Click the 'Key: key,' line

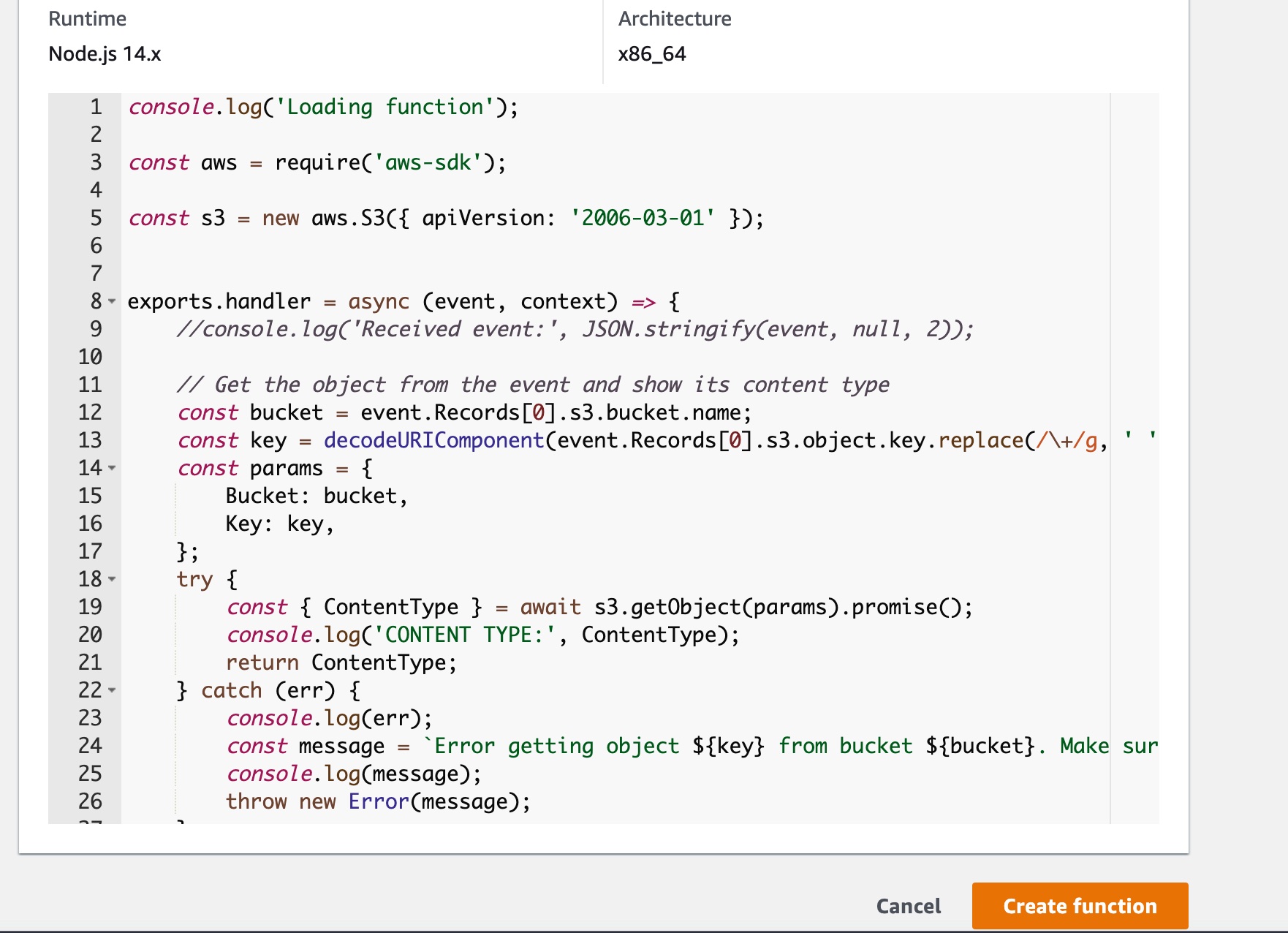click(279, 524)
